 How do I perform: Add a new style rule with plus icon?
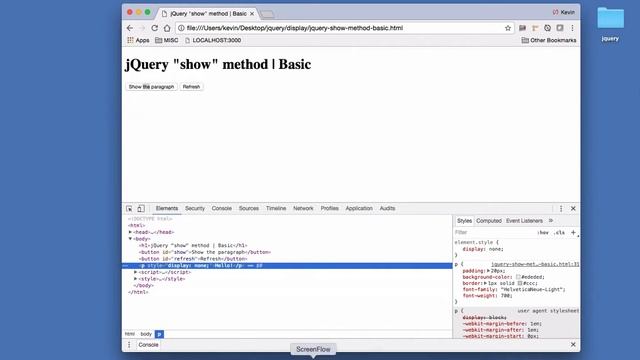point(573,232)
